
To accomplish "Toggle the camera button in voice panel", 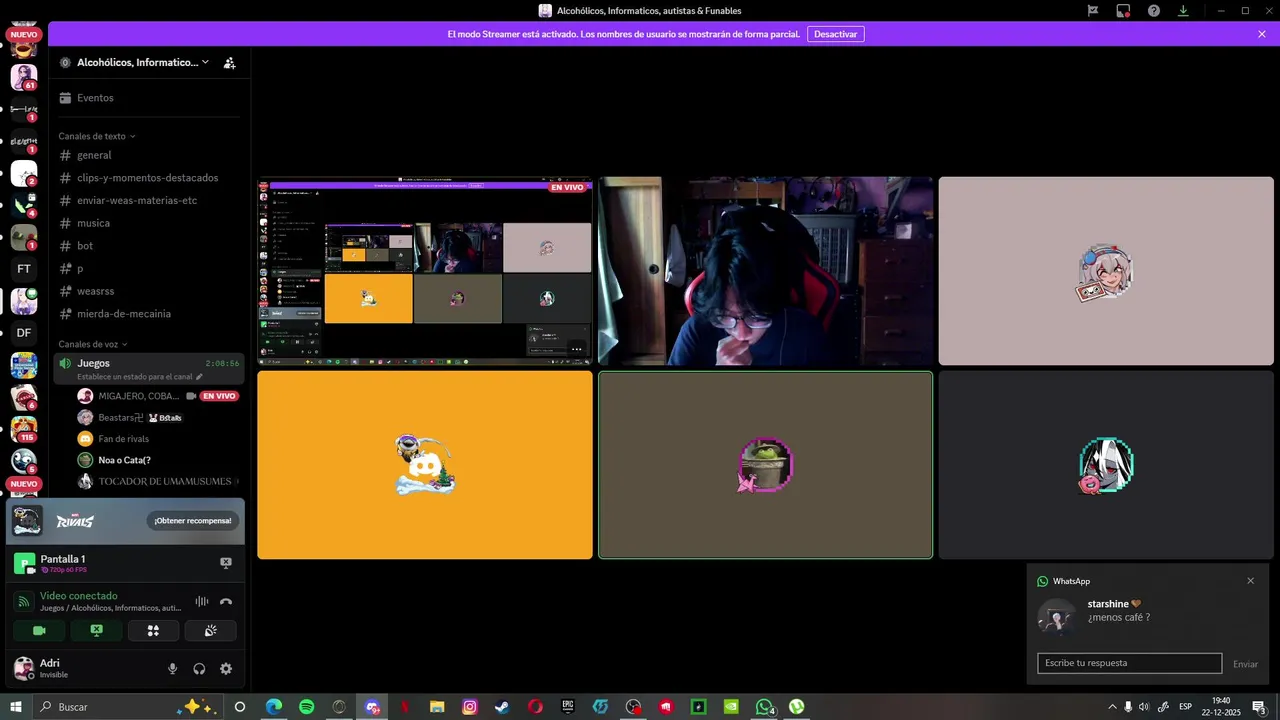I will [x=39, y=630].
